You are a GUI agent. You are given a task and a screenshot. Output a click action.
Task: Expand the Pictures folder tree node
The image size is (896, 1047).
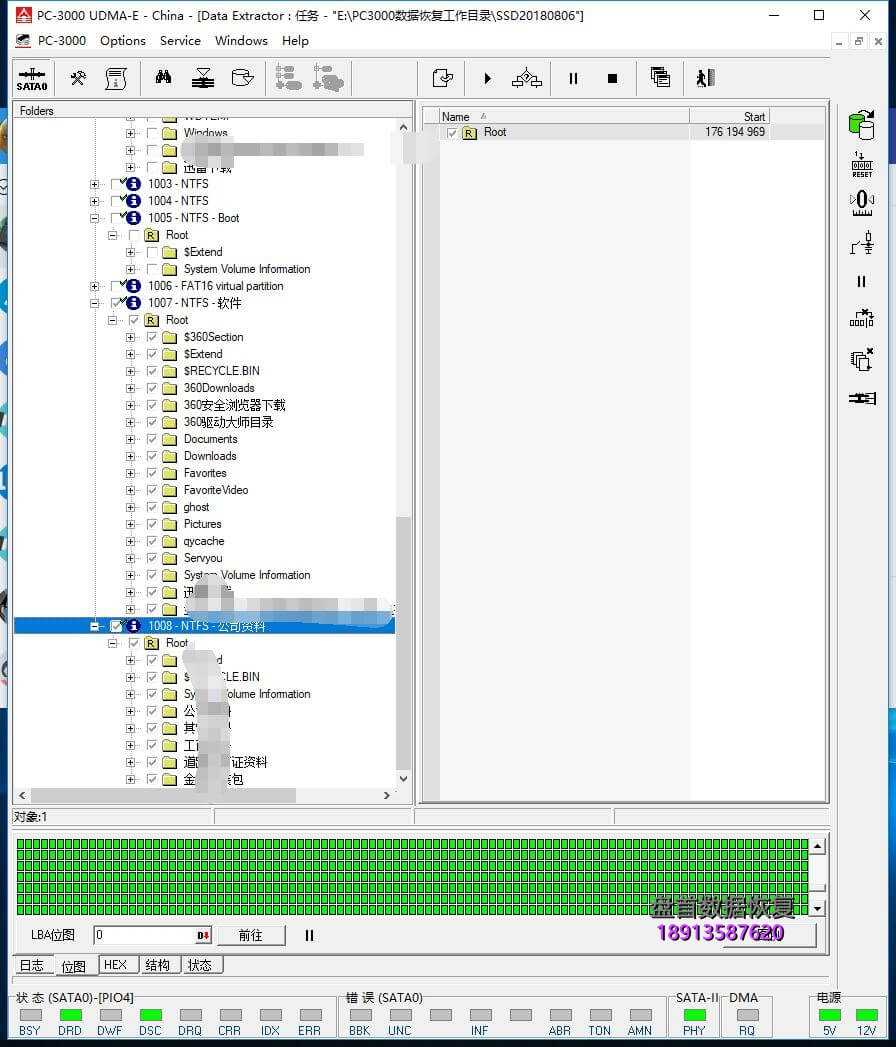(x=130, y=524)
